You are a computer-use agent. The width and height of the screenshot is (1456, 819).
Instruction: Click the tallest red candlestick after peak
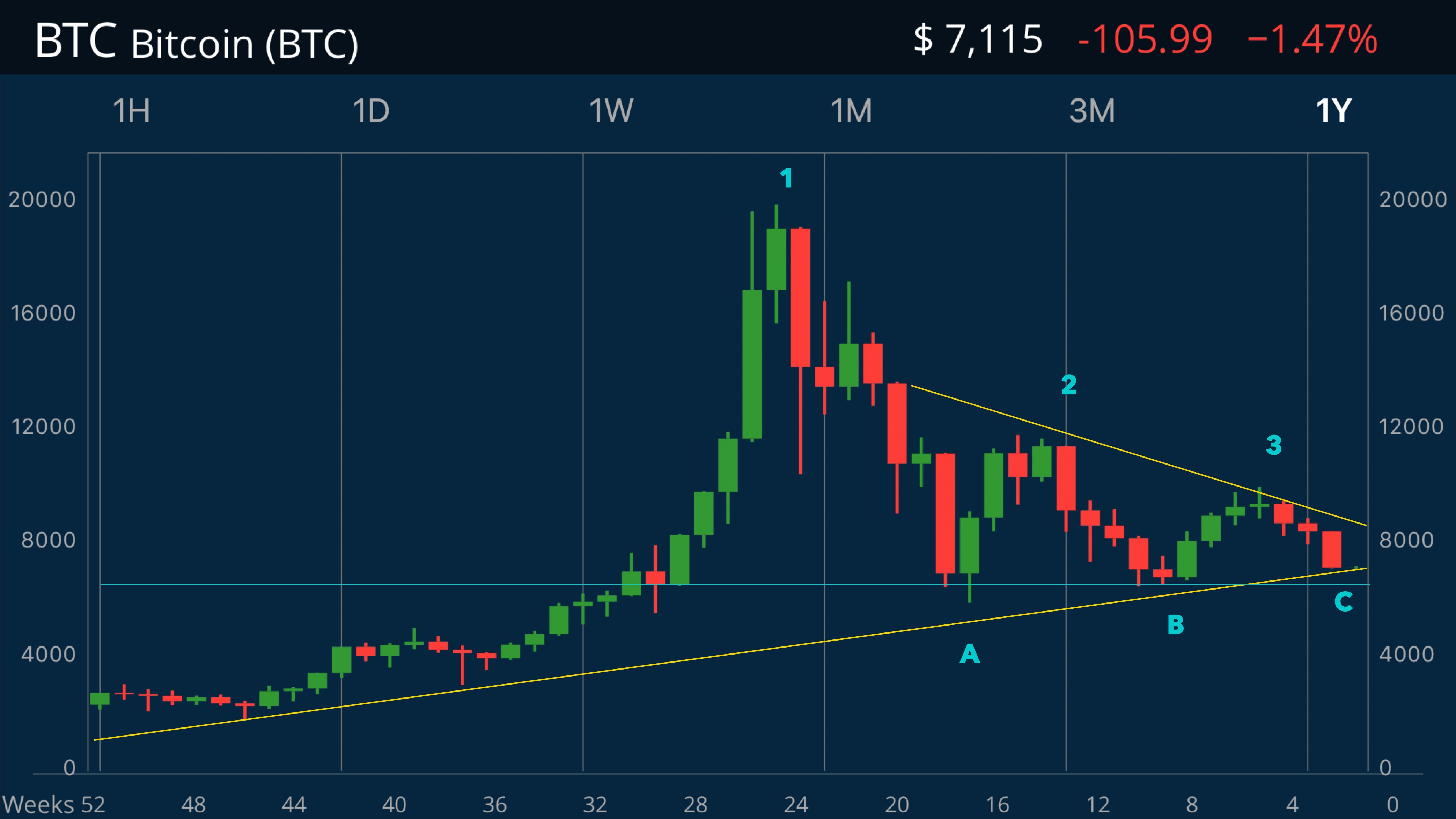800,298
